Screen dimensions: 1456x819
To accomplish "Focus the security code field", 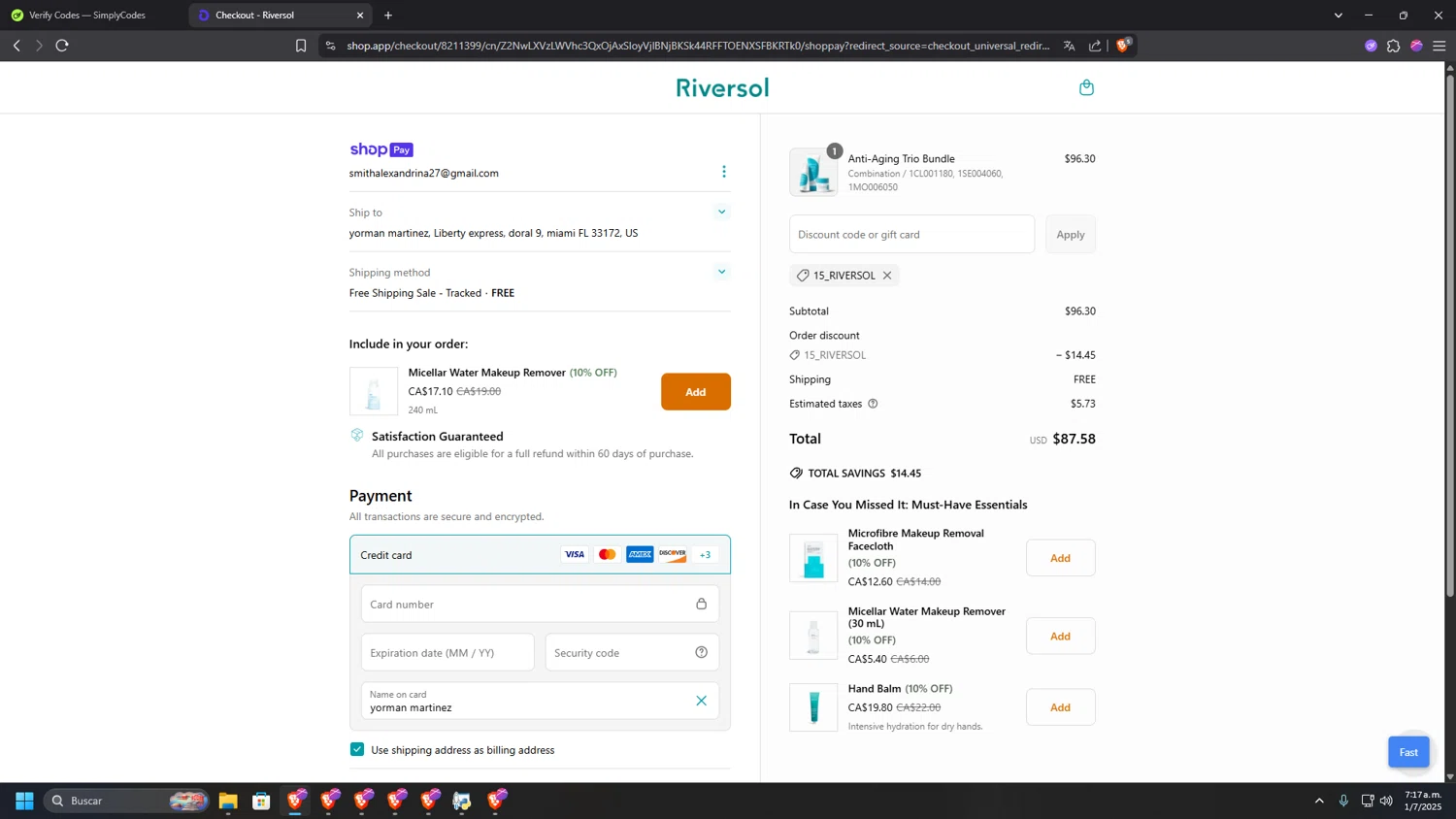I will [x=632, y=652].
